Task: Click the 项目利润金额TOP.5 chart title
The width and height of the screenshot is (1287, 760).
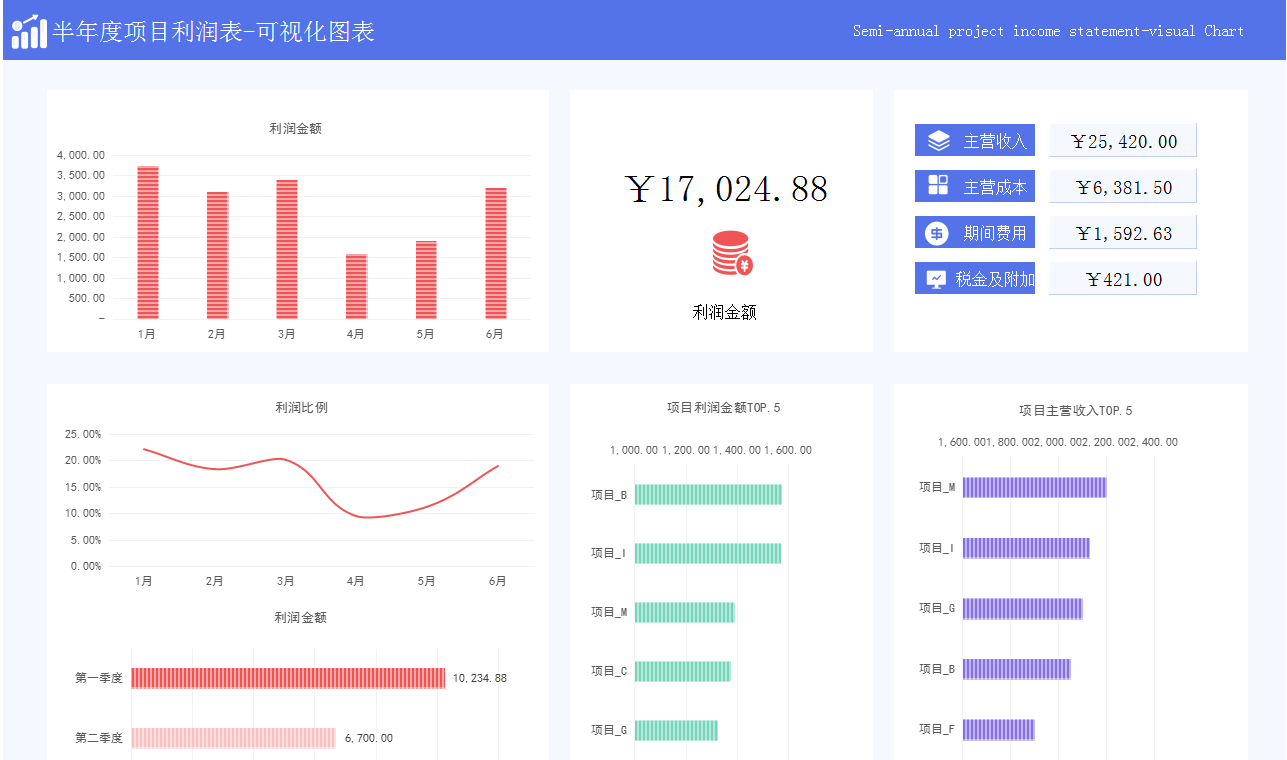Action: tap(724, 408)
